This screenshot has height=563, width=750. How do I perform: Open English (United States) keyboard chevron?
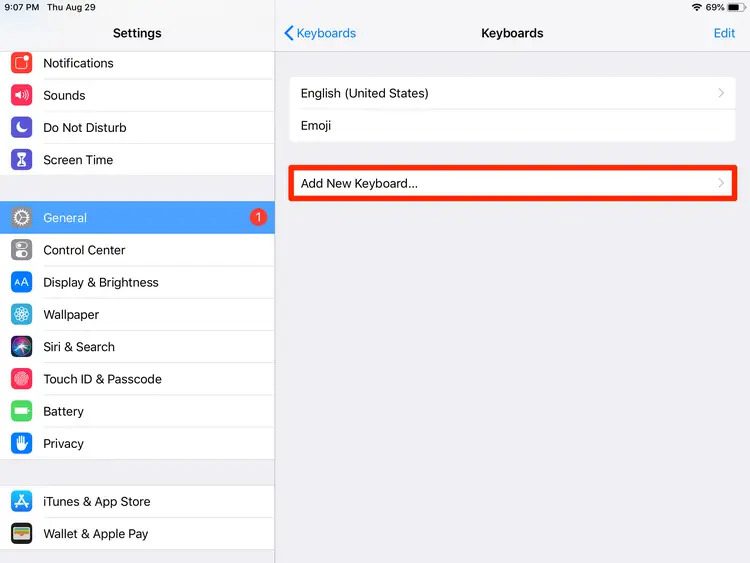[721, 93]
